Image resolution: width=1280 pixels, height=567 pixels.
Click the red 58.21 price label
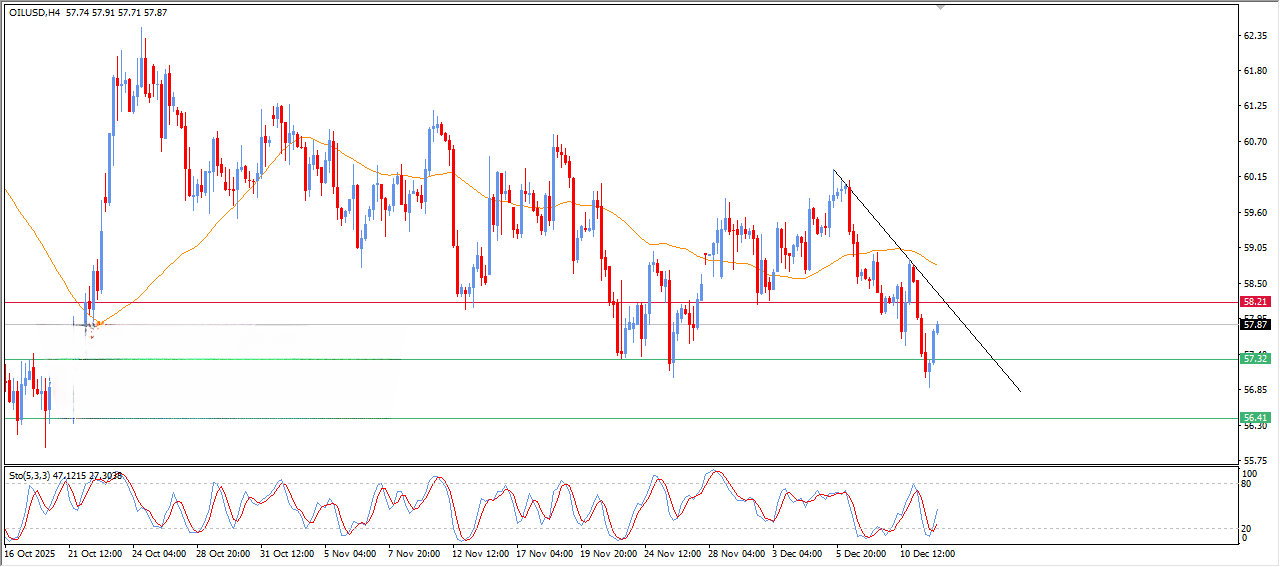[1255, 301]
